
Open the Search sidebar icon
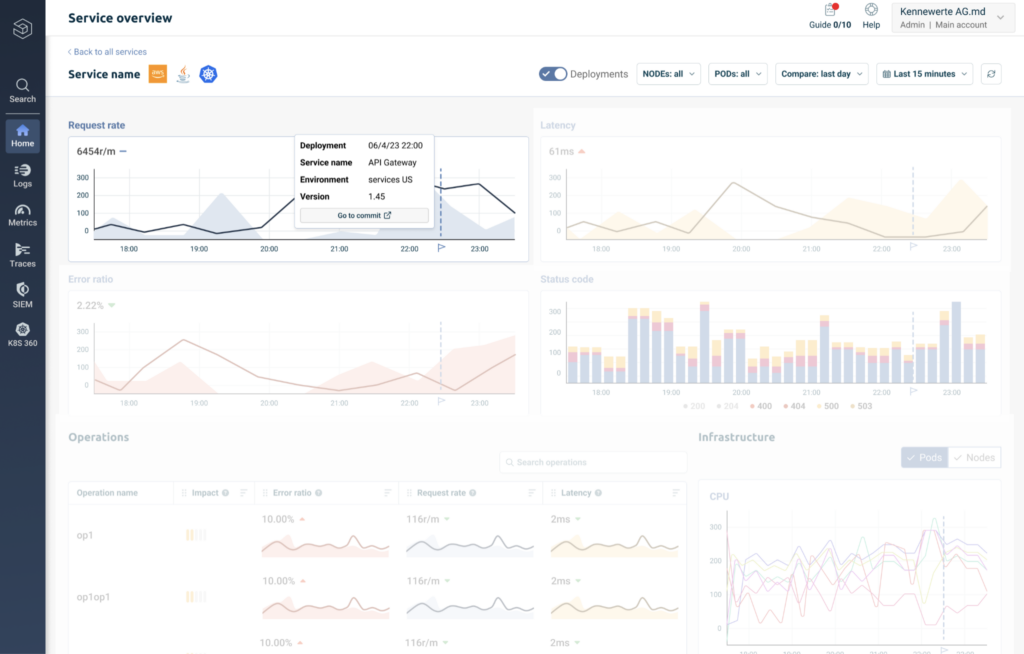pos(22,91)
